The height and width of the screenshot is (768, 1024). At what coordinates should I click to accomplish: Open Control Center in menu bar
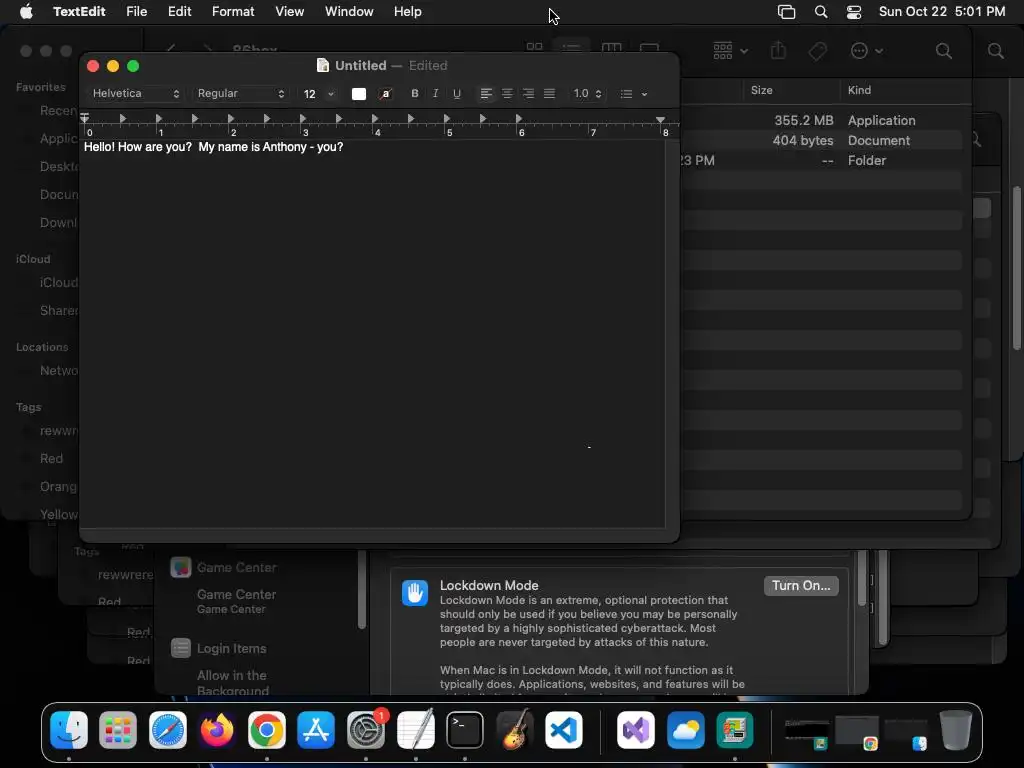pyautogui.click(x=854, y=12)
